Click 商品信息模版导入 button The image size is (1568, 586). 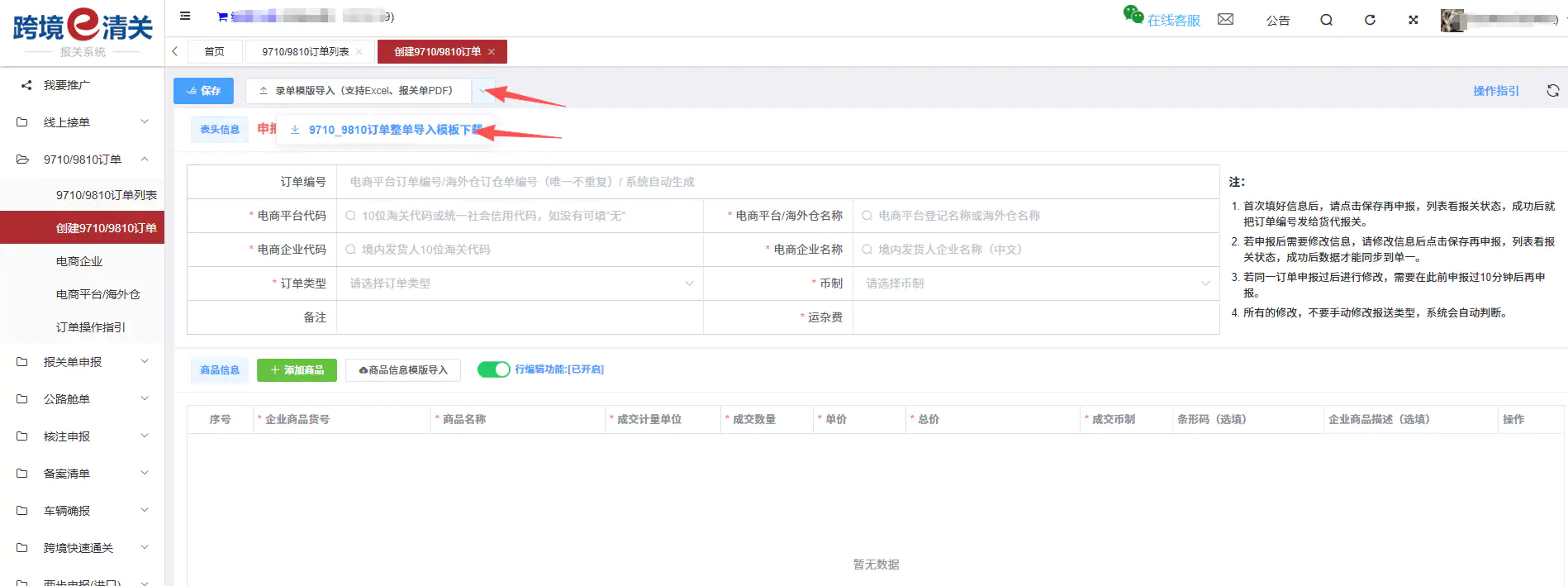(x=403, y=370)
